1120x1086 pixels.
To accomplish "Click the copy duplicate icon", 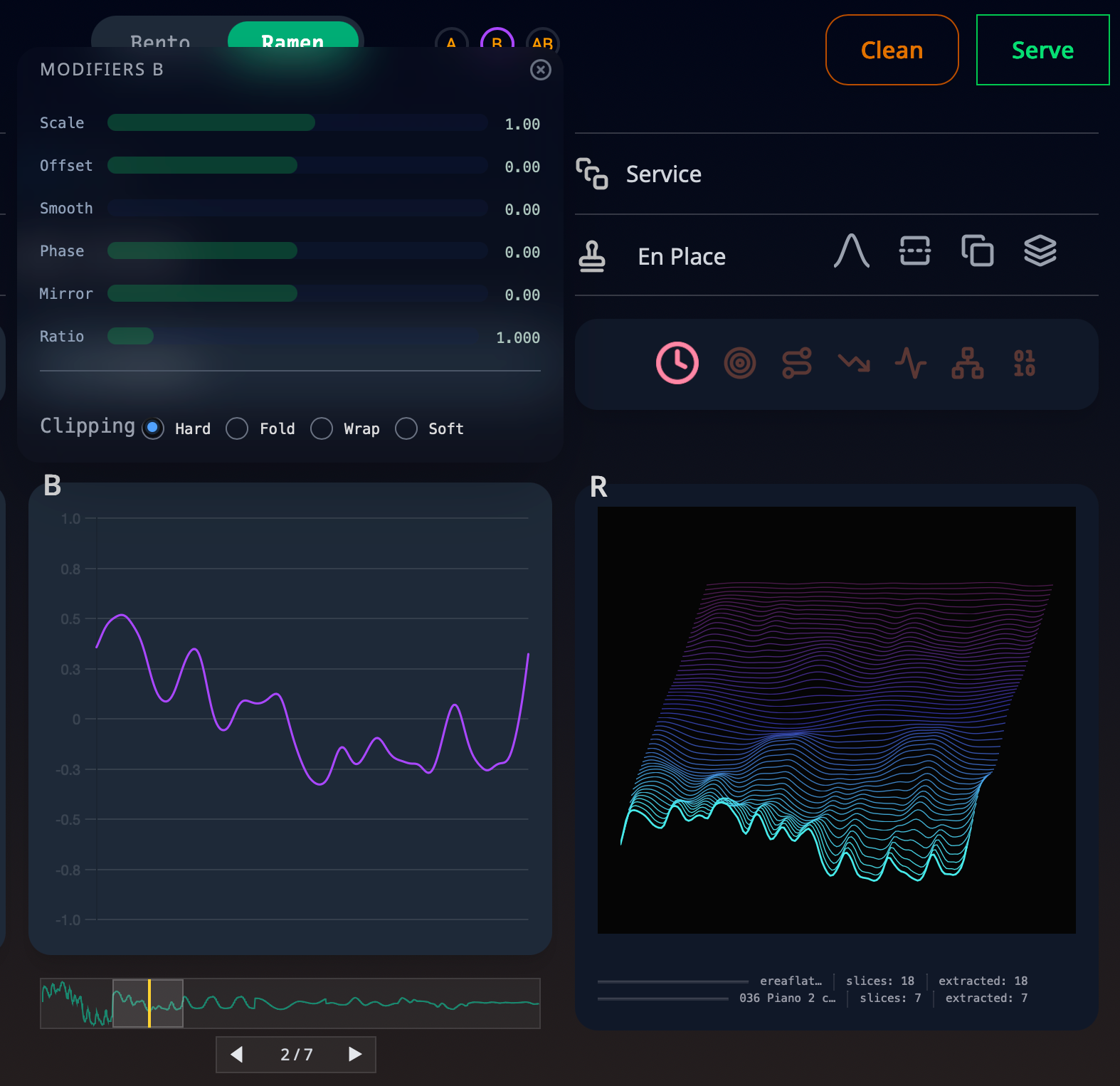I will coord(978,251).
